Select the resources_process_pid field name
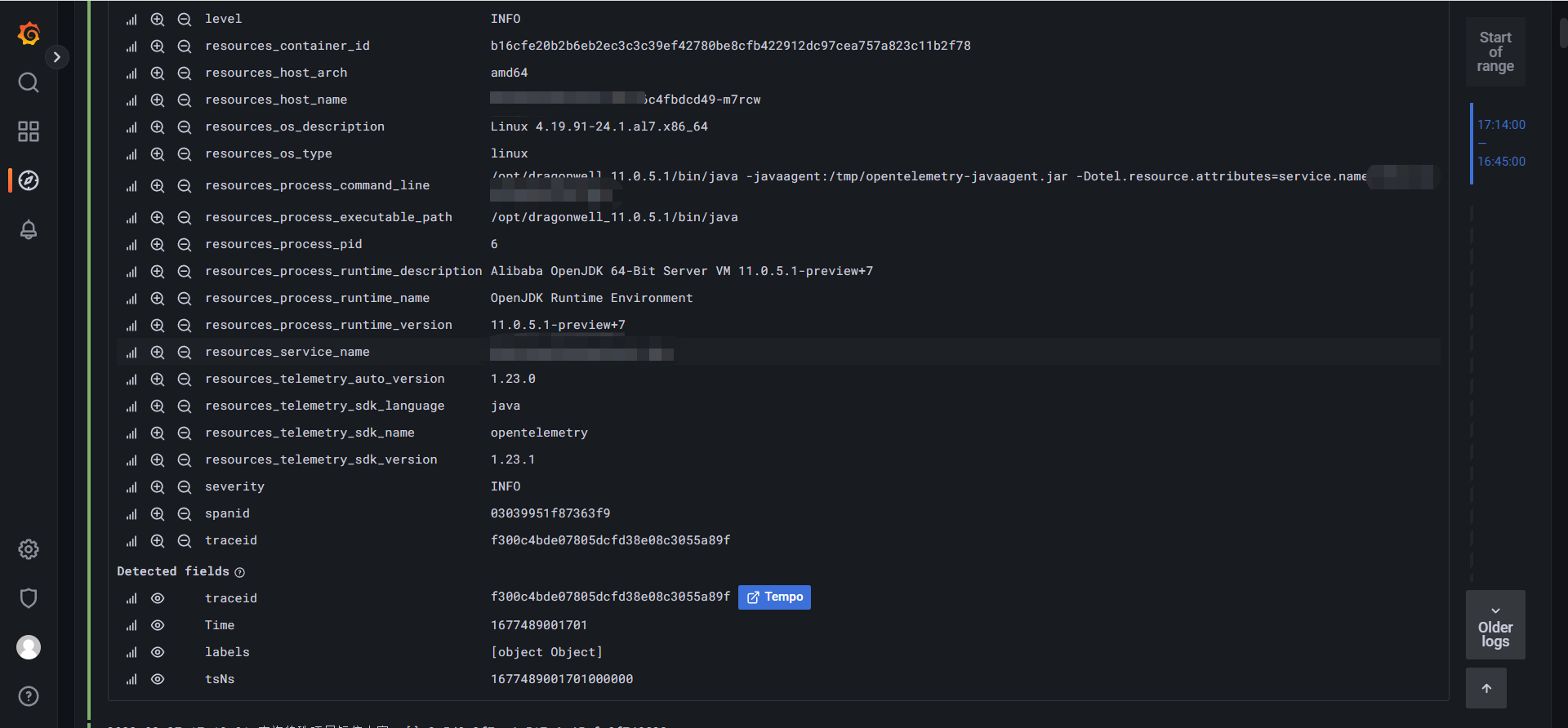This screenshot has width=1568, height=728. pyautogui.click(x=283, y=244)
